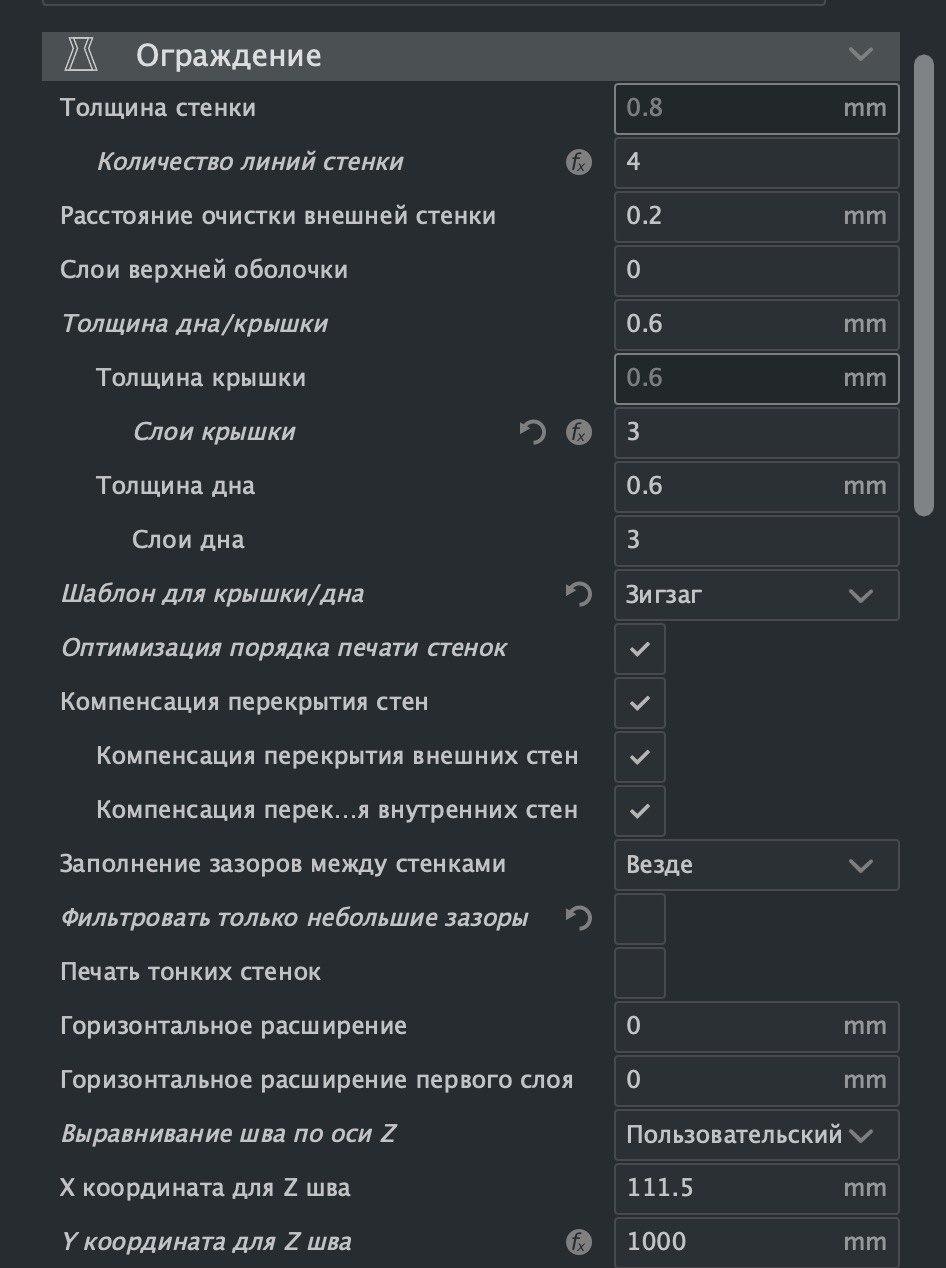Revert the Шаблон для крышки/дна setting
946x1268 pixels.
(578, 594)
